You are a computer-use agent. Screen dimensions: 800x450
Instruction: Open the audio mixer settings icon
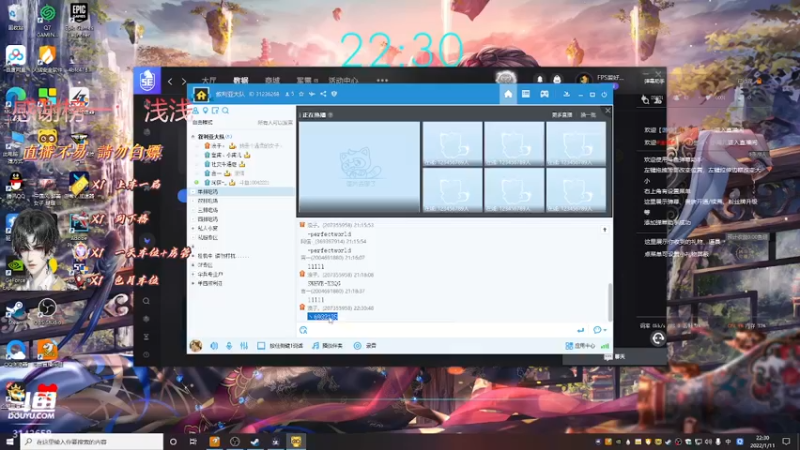pyautogui.click(x=244, y=346)
